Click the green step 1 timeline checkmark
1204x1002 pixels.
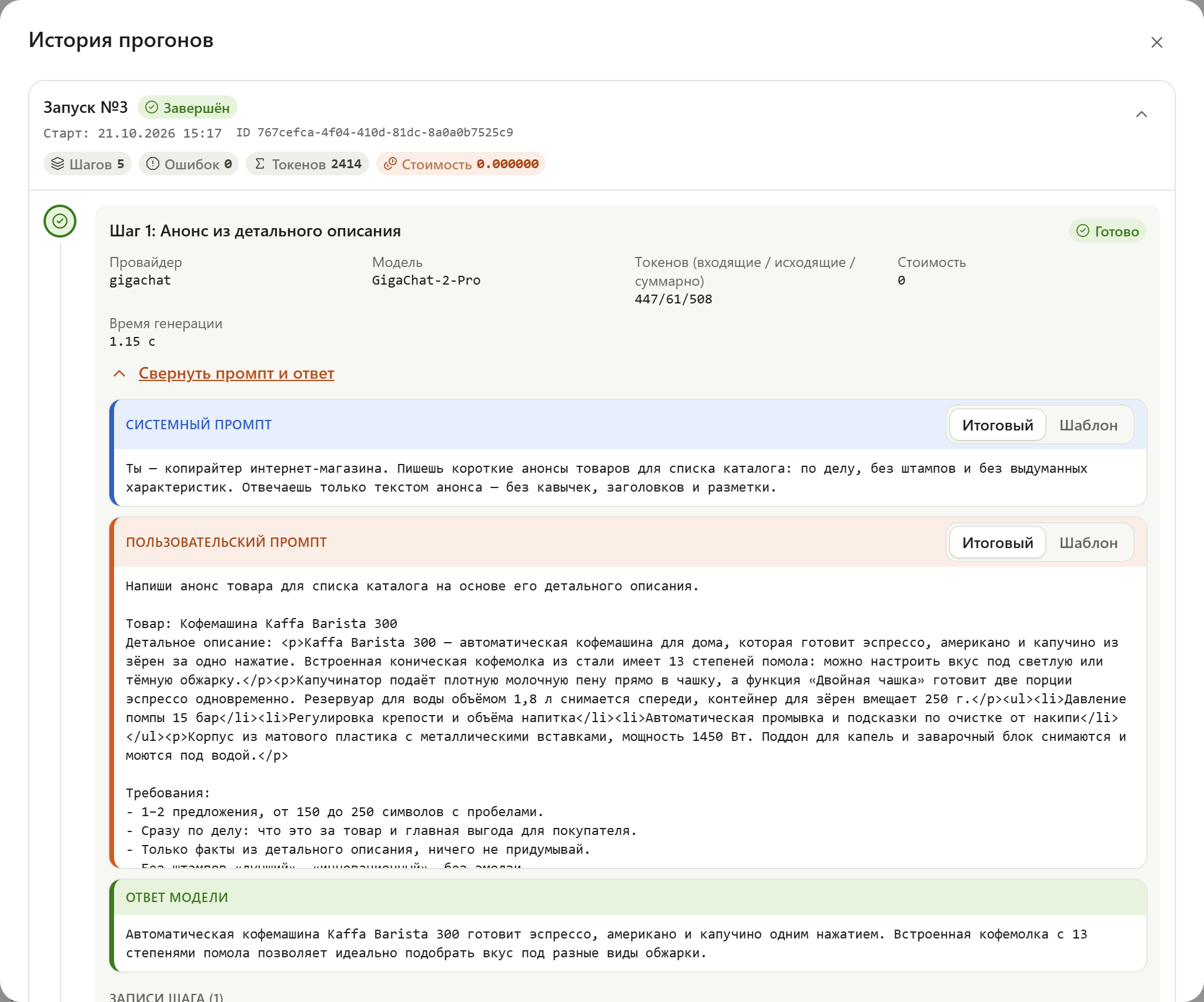click(60, 221)
